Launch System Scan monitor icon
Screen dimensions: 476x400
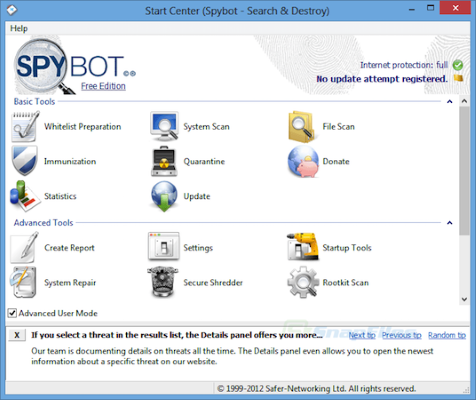click(x=164, y=126)
